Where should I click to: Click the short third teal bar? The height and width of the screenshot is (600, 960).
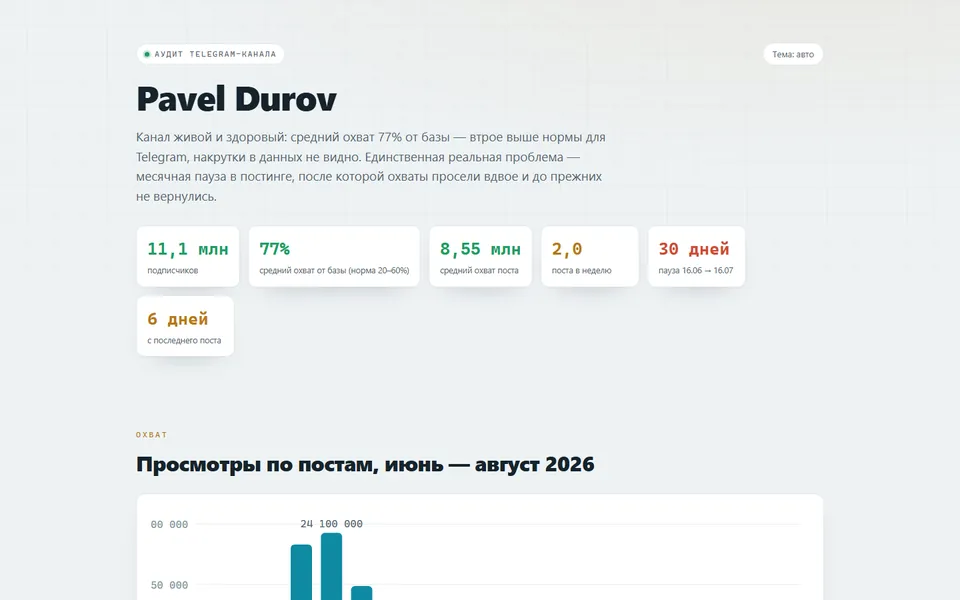click(x=361, y=593)
